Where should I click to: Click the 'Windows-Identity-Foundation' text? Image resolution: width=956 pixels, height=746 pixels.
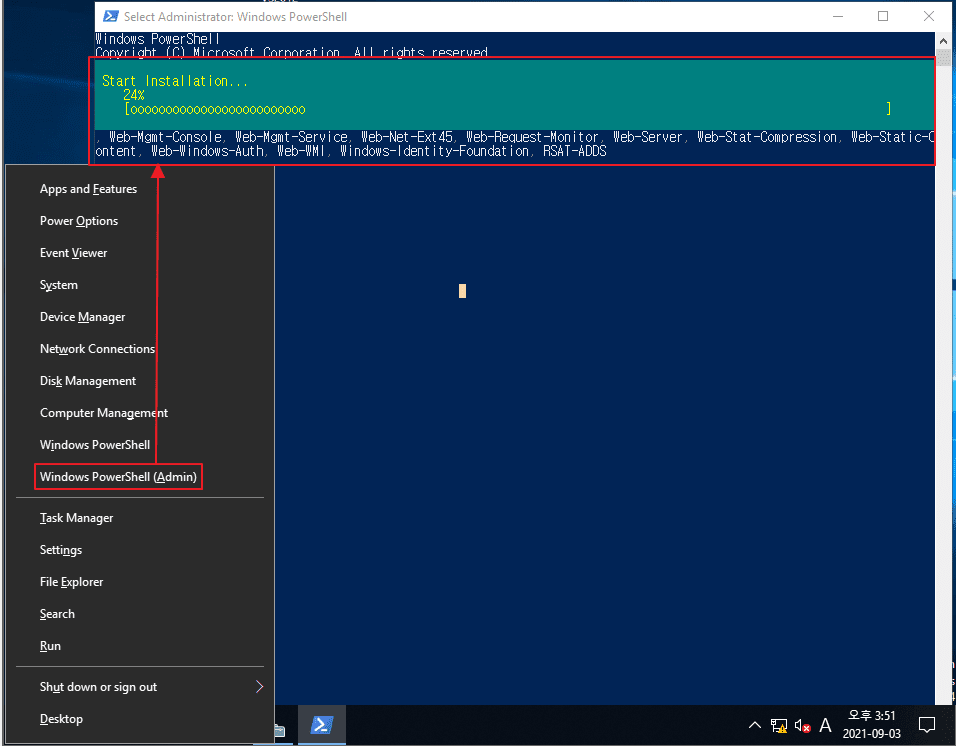434,151
